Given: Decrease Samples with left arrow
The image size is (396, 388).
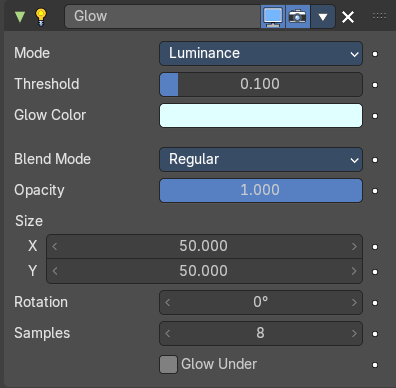Looking at the screenshot, I should coord(168,333).
